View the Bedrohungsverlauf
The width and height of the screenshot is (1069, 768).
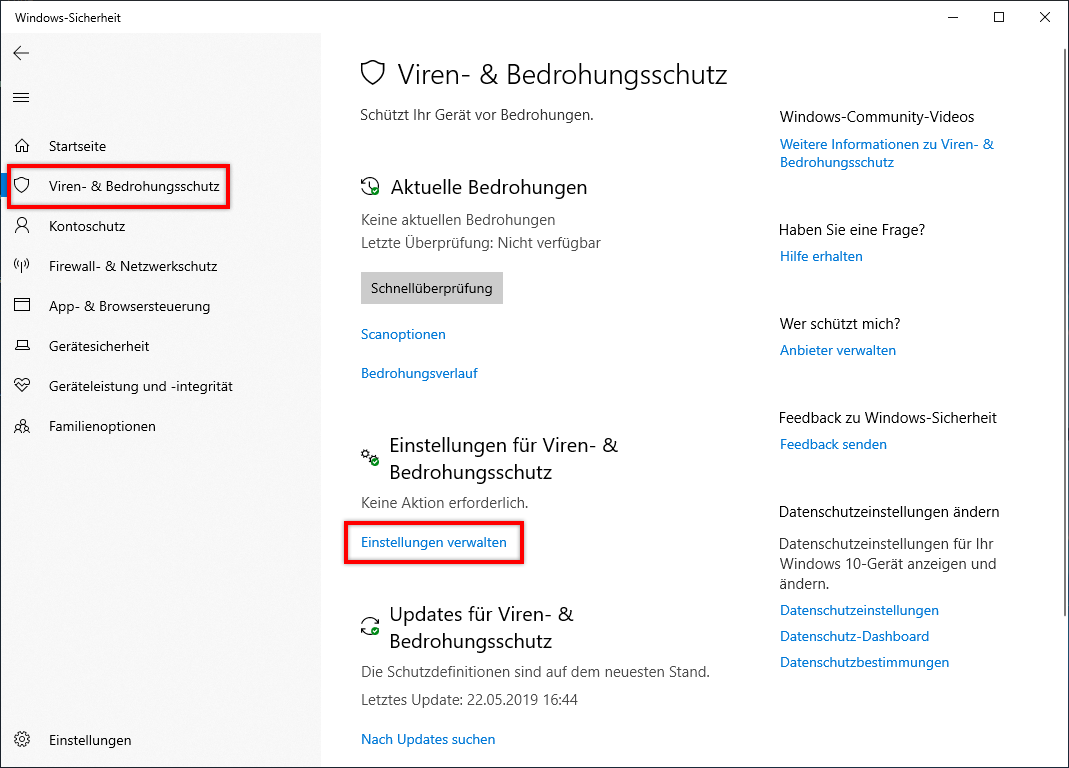(419, 372)
